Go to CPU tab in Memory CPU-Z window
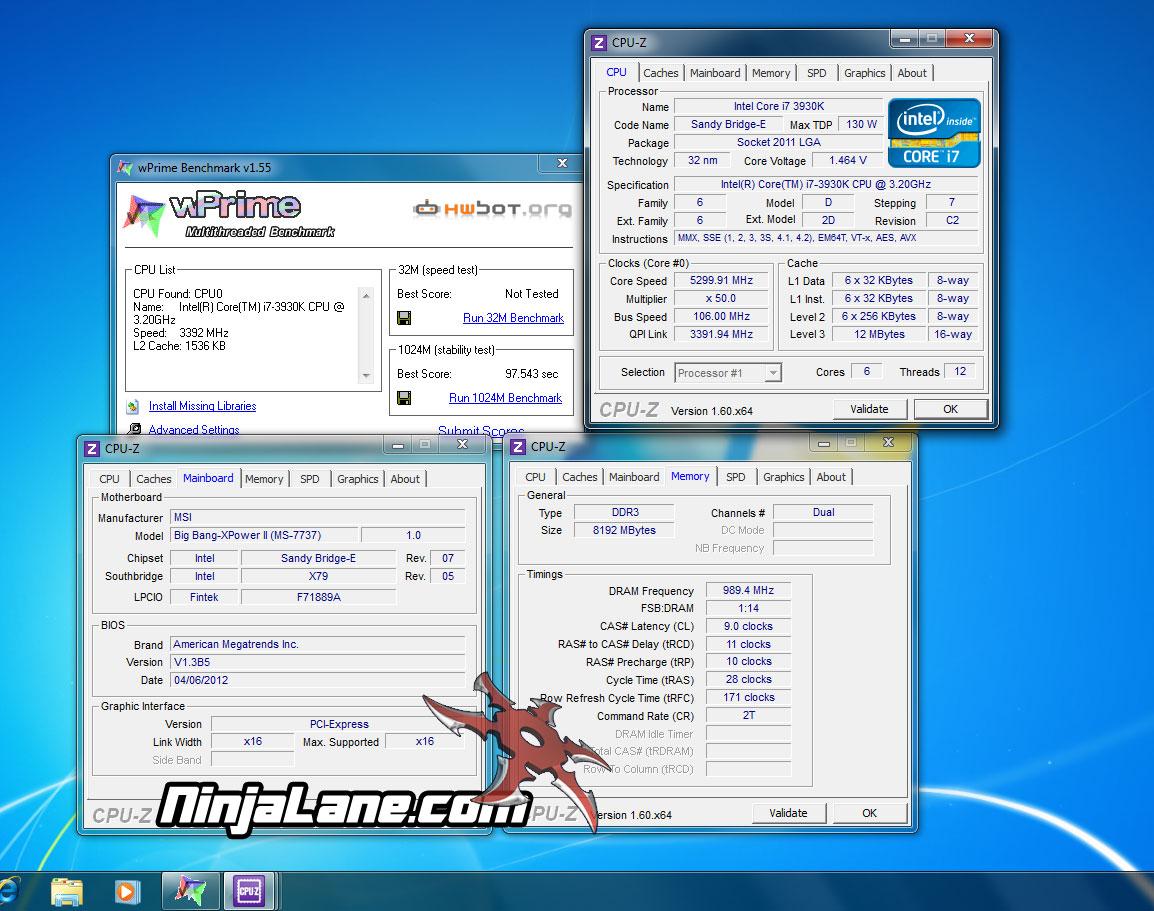 [x=535, y=477]
